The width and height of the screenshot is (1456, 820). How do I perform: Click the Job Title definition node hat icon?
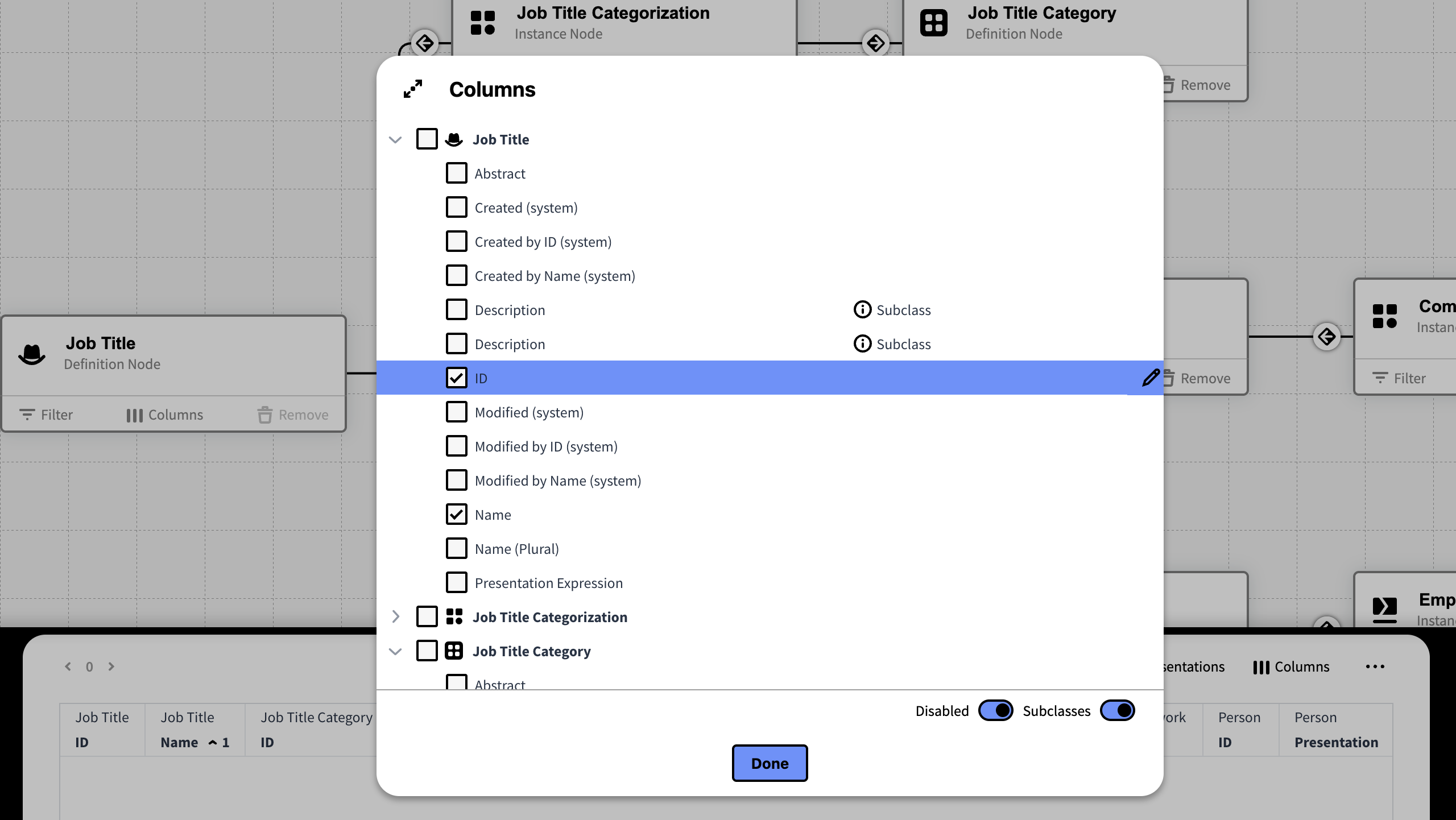32,353
